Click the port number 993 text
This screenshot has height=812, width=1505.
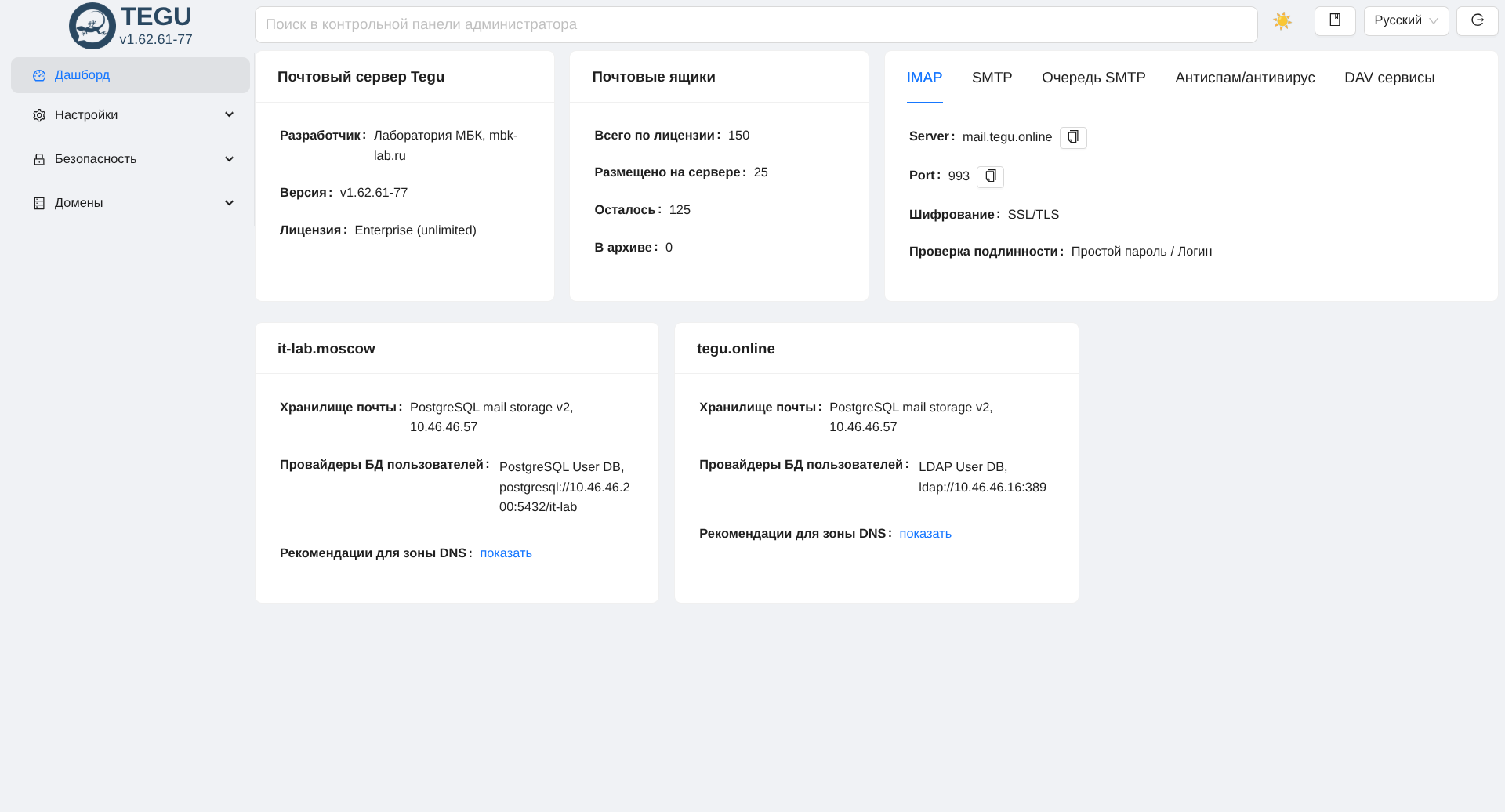coord(959,176)
